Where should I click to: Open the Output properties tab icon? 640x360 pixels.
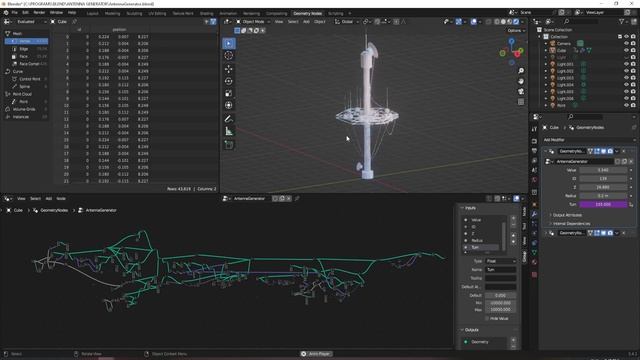pyautogui.click(x=534, y=151)
